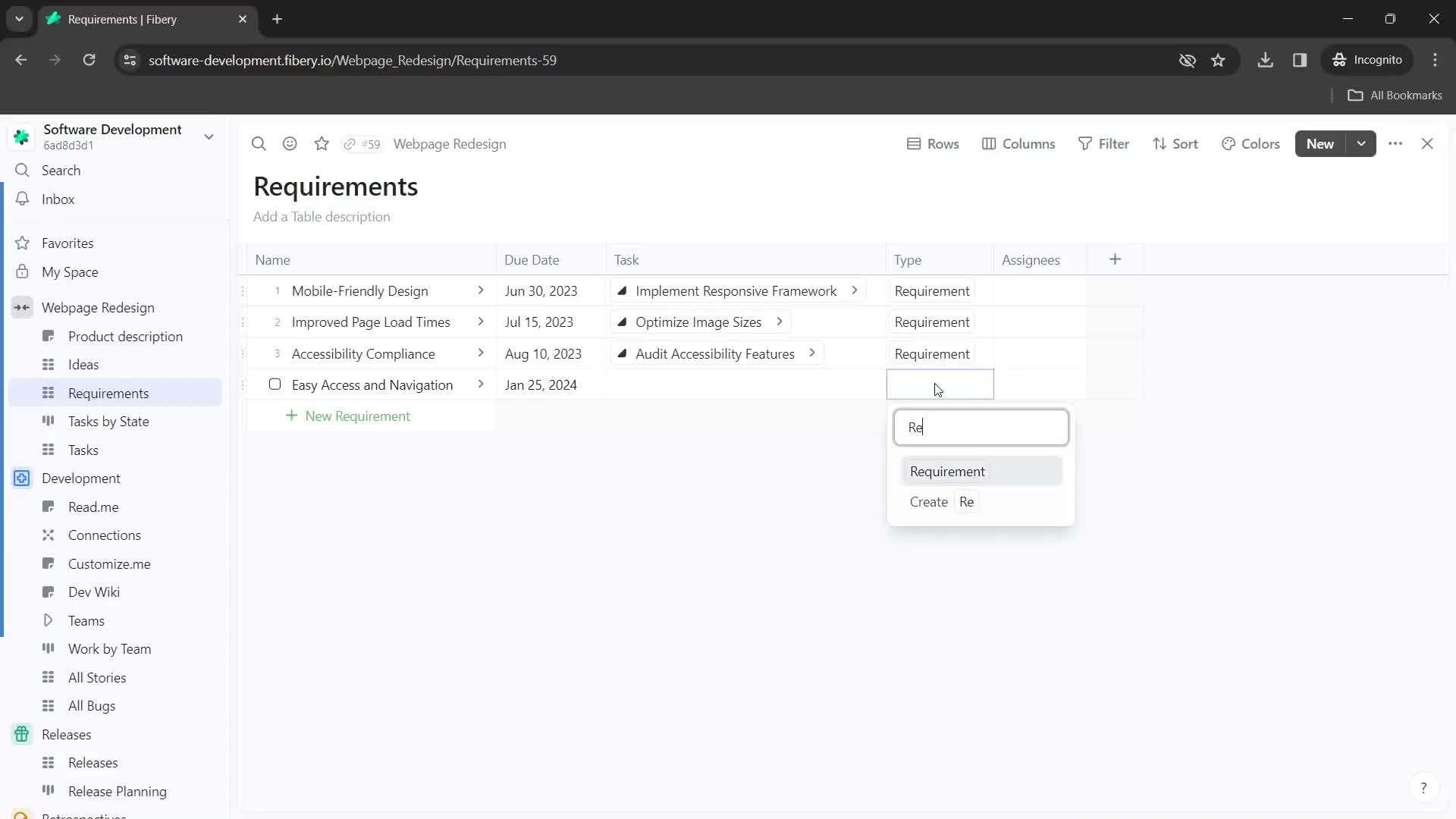1456x819 pixels.
Task: Open the Requirements section in sidebar
Action: pyautogui.click(x=108, y=393)
